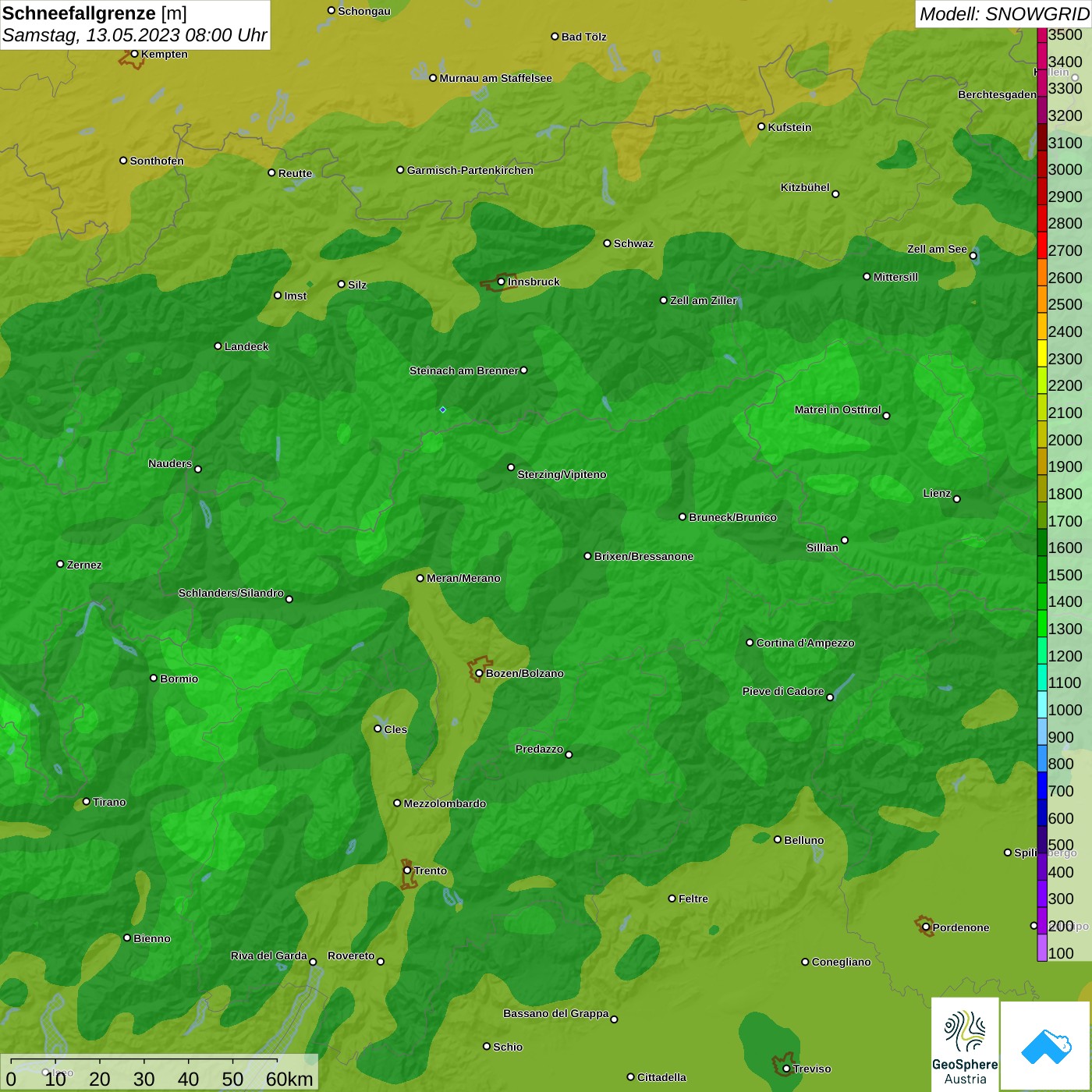Click the Kempten city marker dot

click(x=134, y=54)
